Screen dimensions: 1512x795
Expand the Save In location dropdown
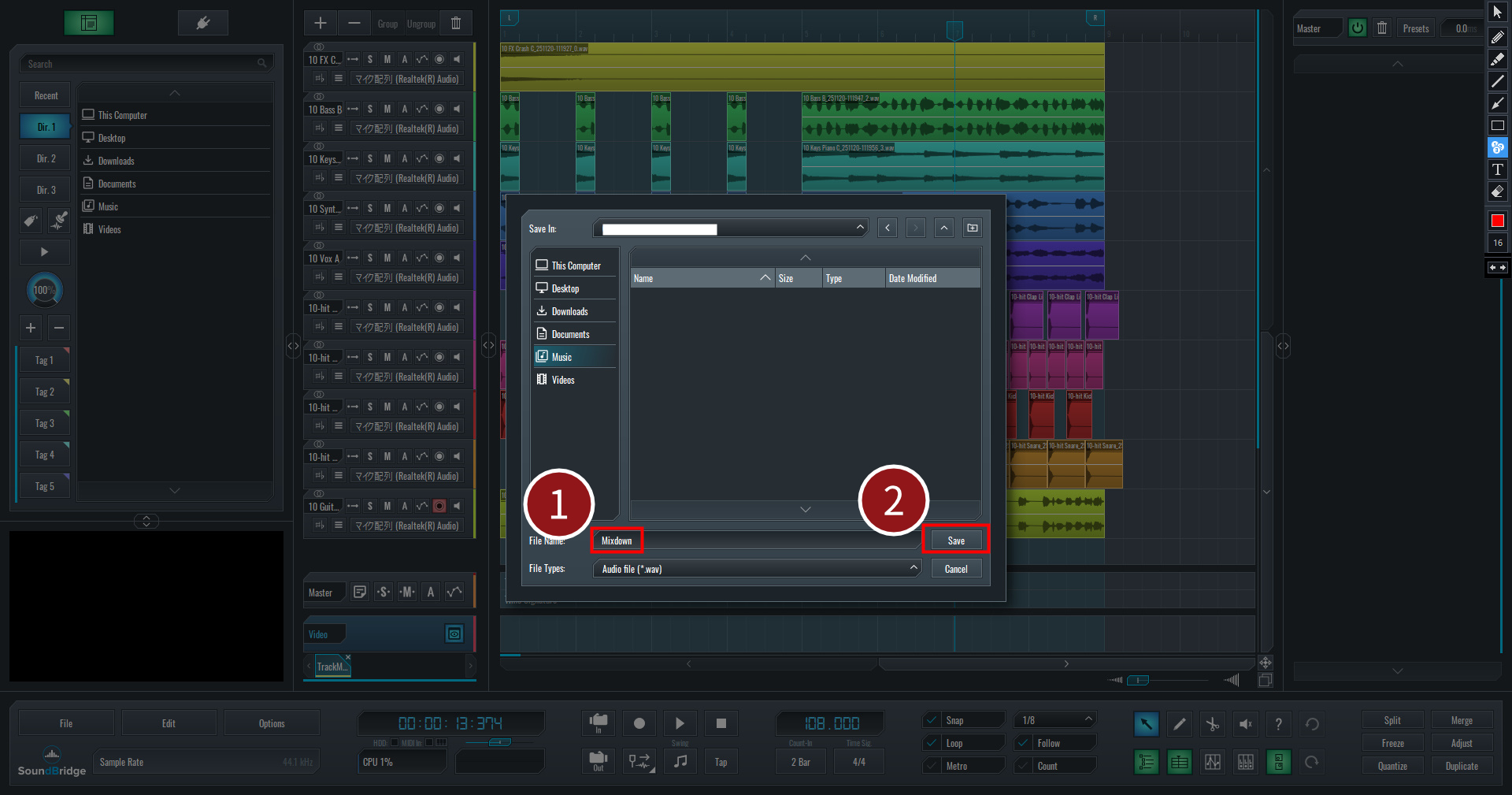860,228
